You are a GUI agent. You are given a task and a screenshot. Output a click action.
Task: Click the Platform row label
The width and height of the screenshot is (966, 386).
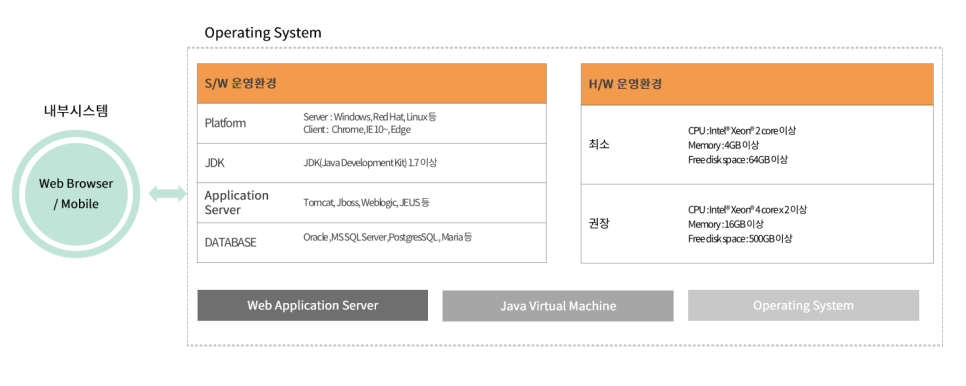[x=225, y=123]
